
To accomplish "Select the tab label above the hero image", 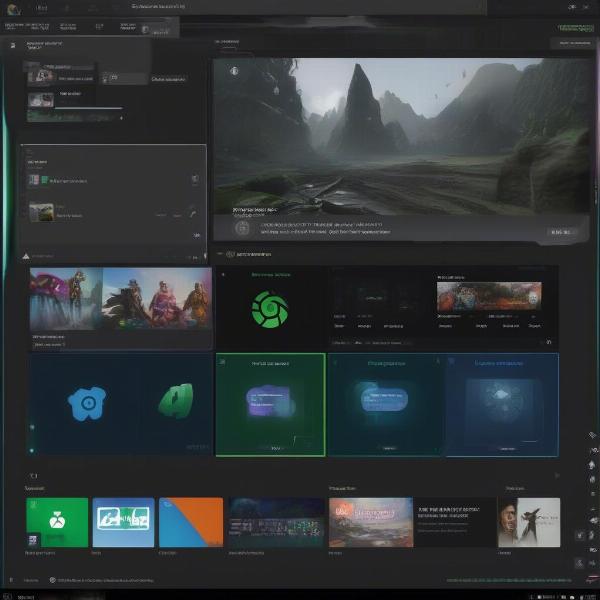I will click(x=227, y=42).
